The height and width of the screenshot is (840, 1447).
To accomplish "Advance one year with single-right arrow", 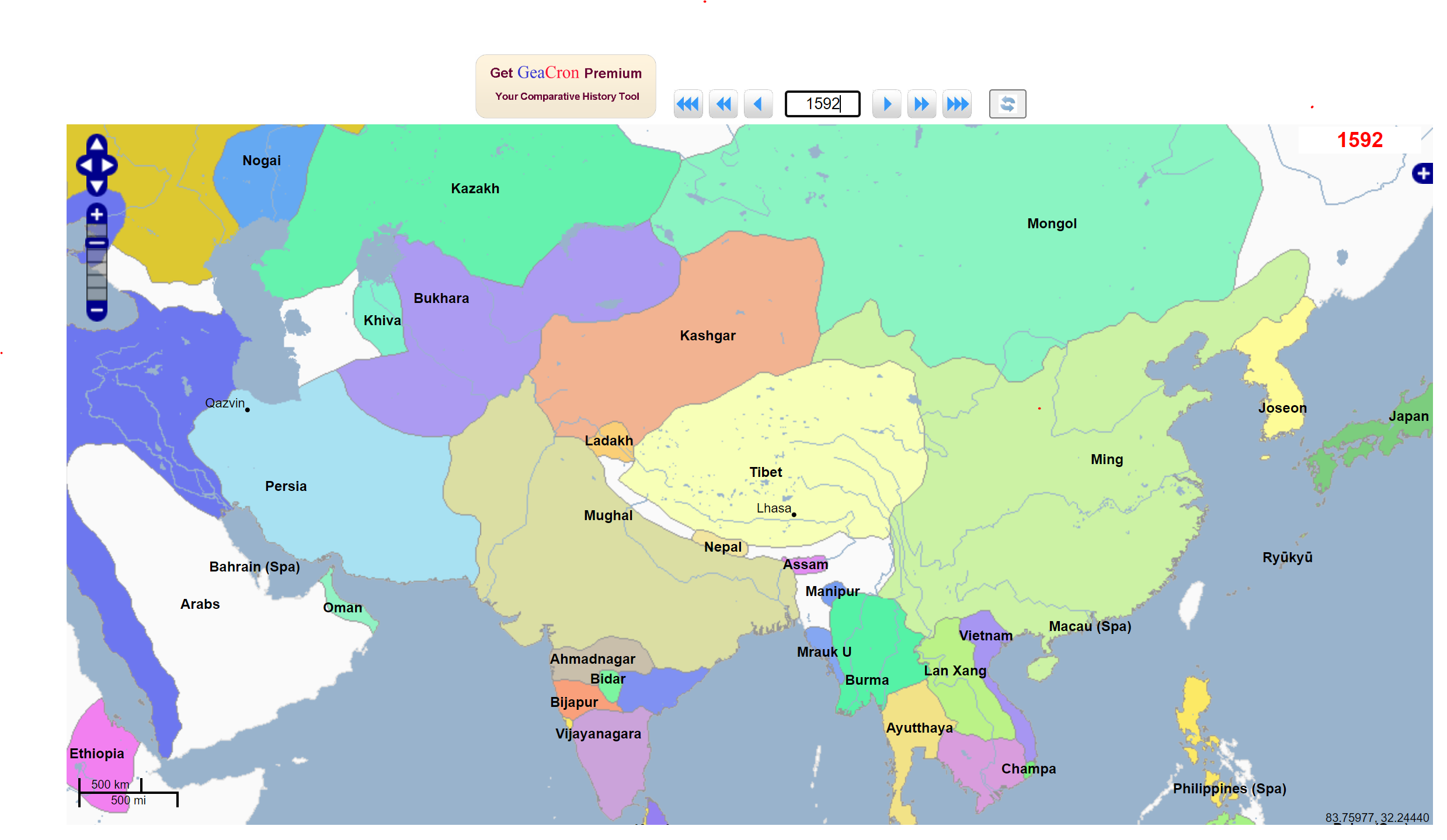I will tap(886, 104).
